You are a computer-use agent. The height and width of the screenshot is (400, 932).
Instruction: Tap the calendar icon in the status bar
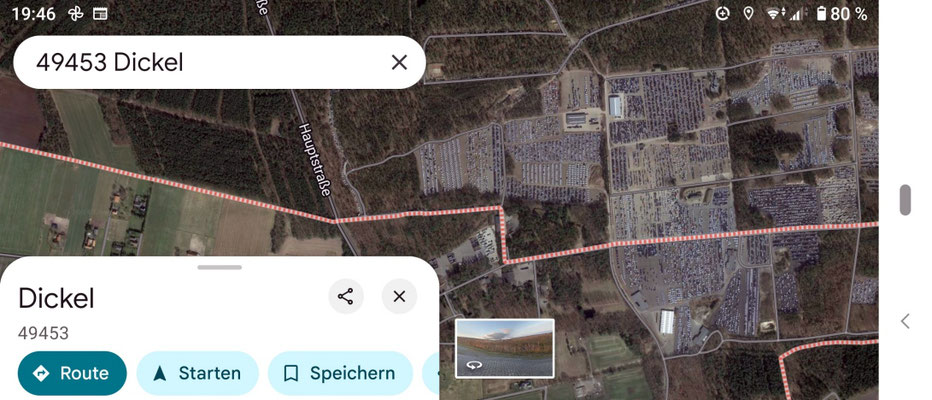click(100, 13)
